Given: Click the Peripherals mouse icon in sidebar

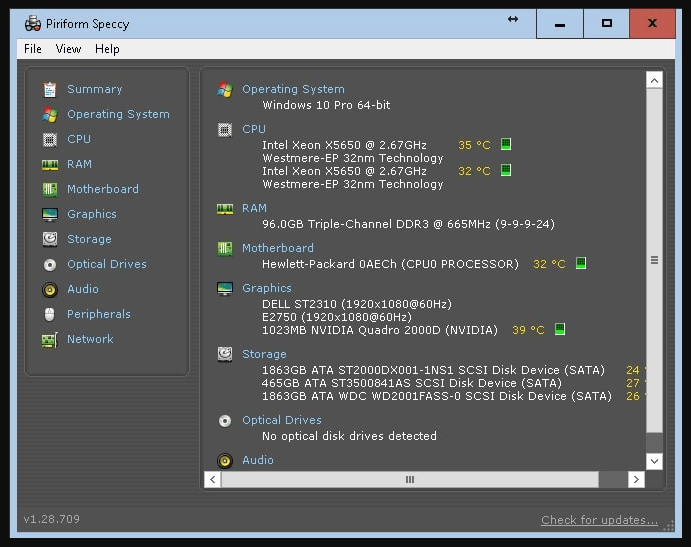Looking at the screenshot, I should [50, 314].
